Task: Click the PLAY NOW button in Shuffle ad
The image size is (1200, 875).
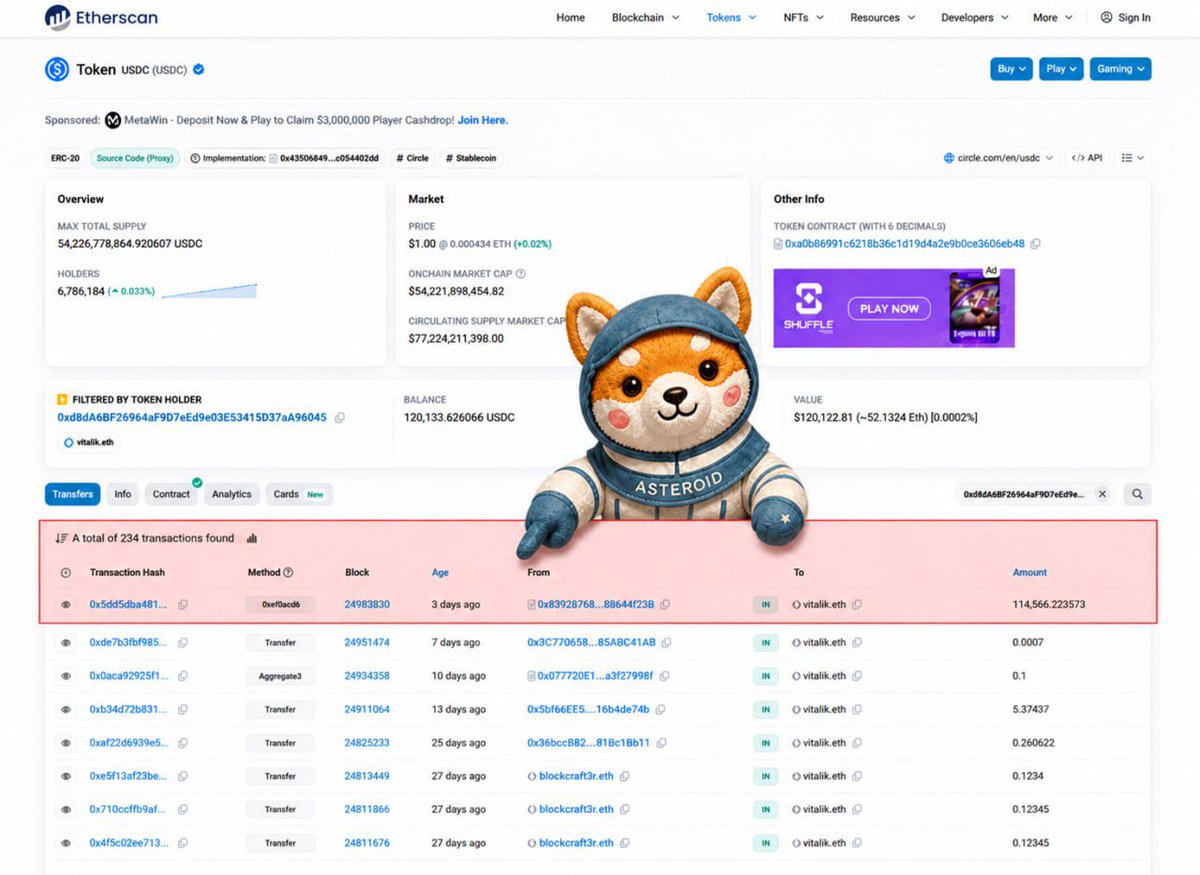Action: pyautogui.click(x=889, y=308)
